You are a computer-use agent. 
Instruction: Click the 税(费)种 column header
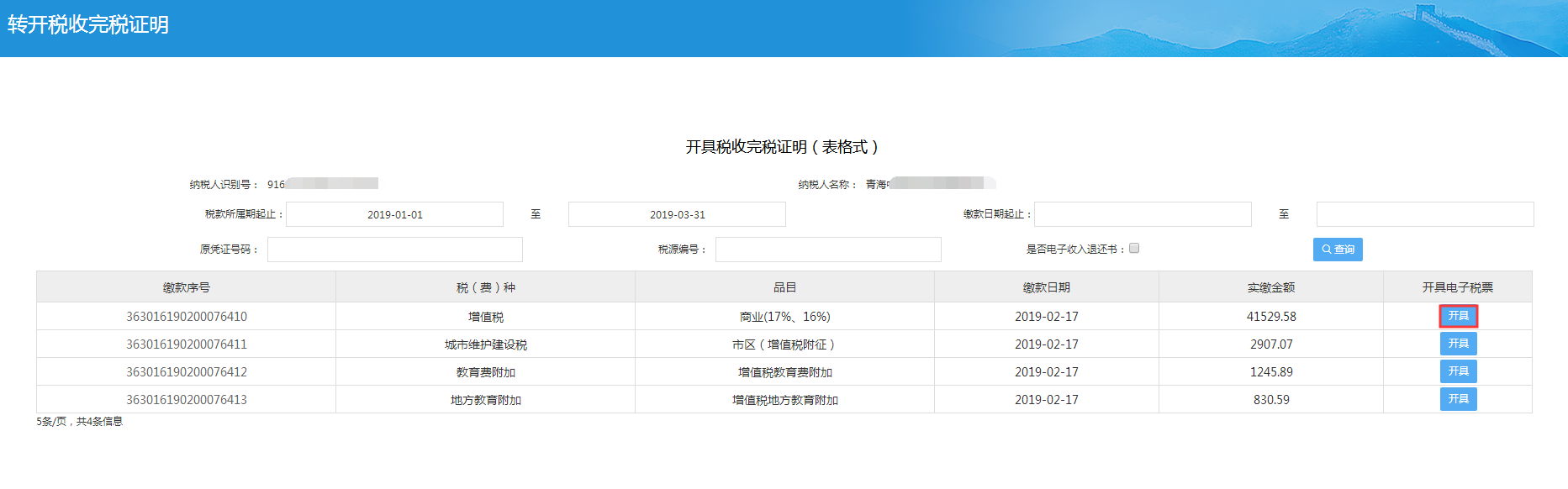coord(486,287)
